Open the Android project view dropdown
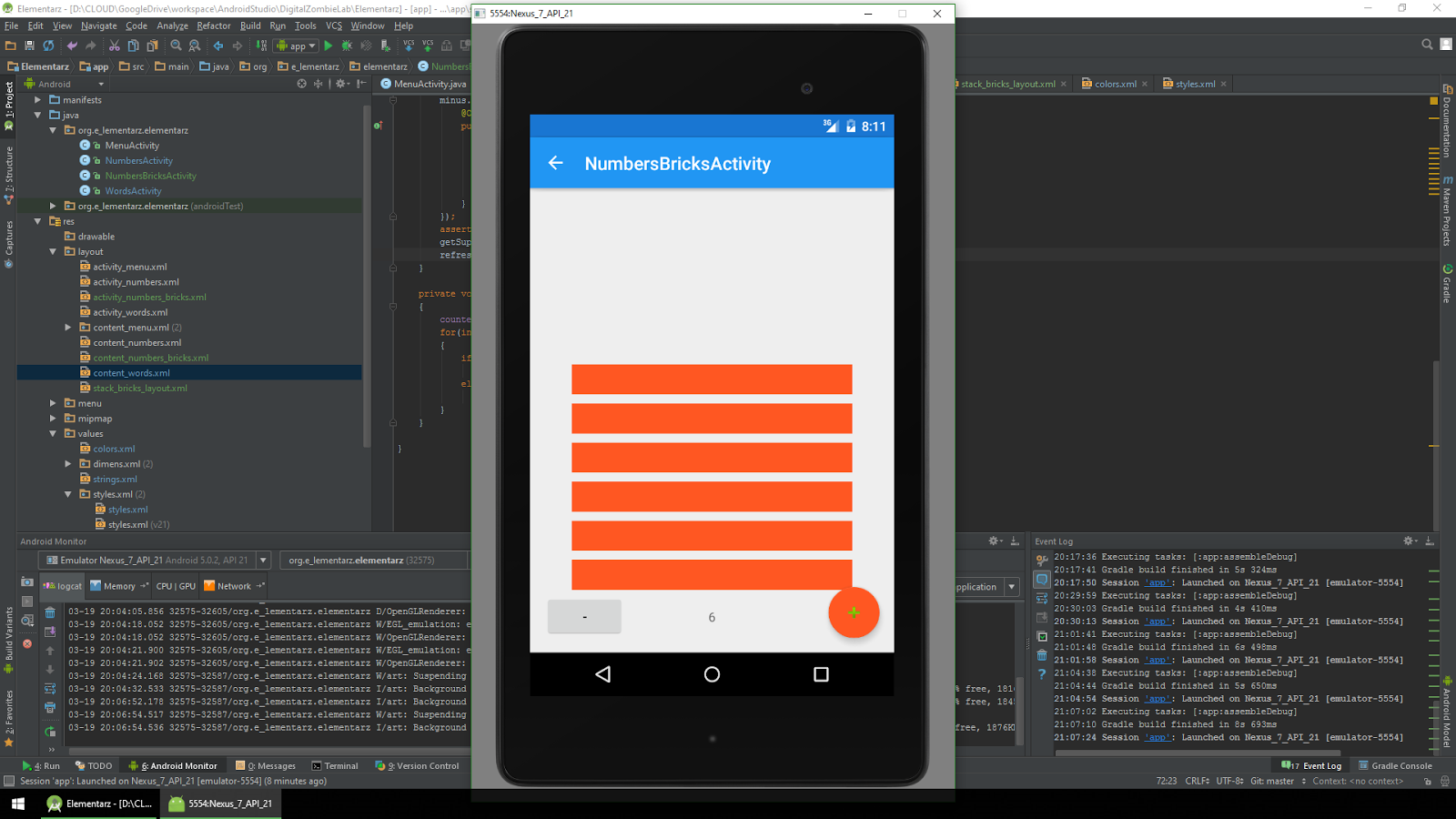Screen dimensions: 1456x819 (64, 84)
